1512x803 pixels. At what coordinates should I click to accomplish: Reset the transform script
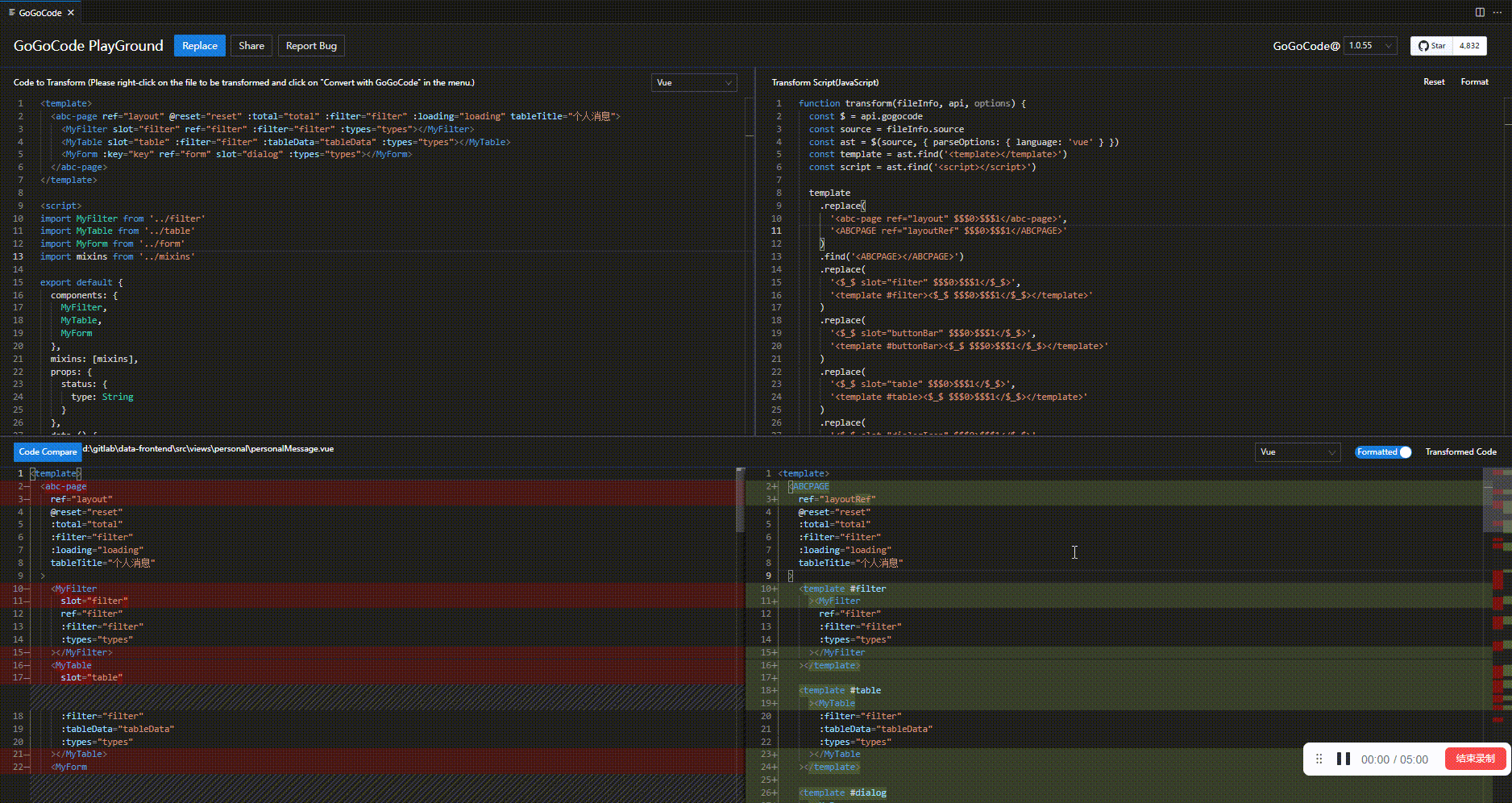[x=1434, y=82]
